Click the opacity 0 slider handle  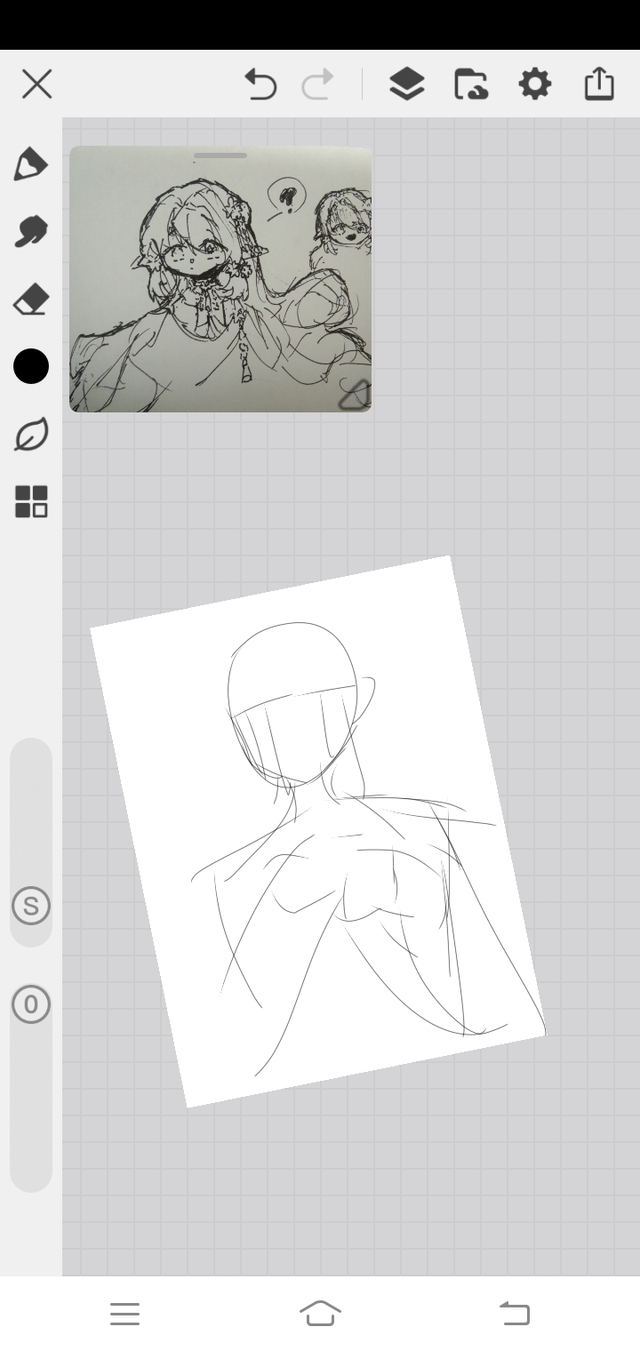click(x=31, y=1004)
